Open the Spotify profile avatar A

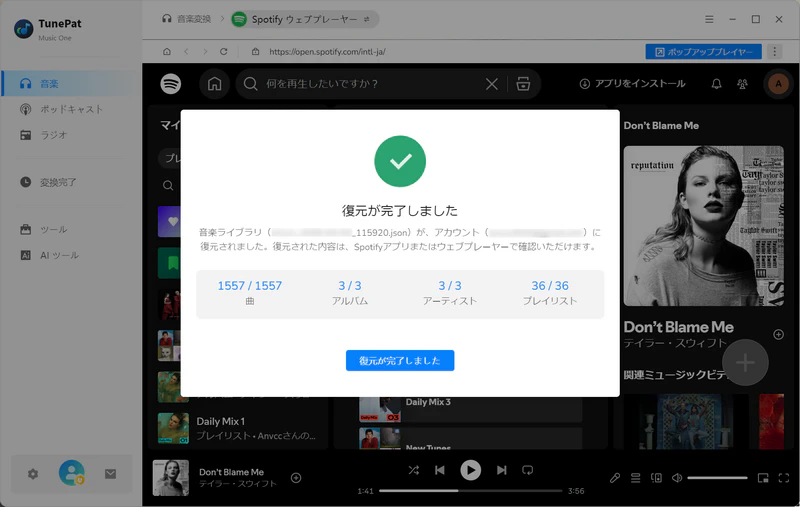(778, 84)
